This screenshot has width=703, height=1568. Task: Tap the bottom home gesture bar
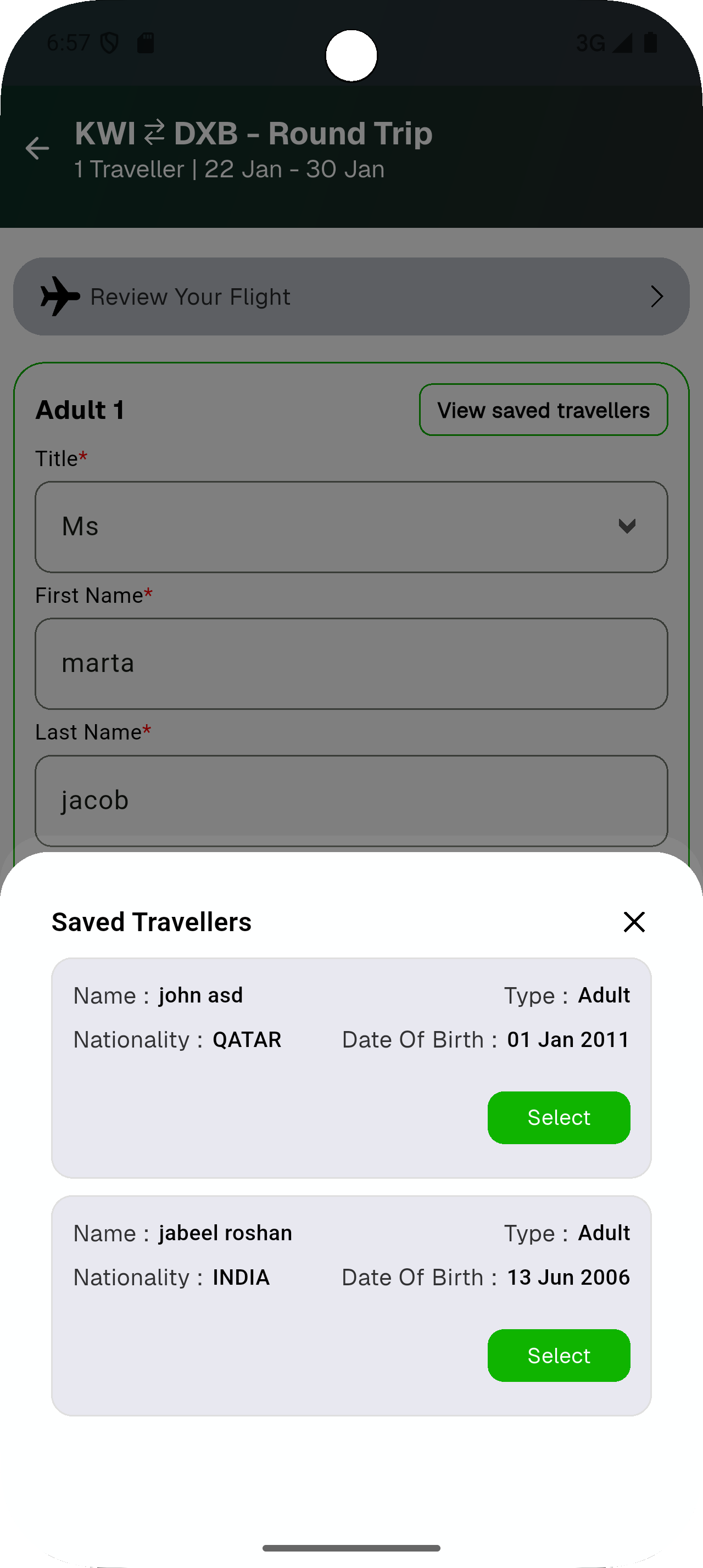tap(351, 1548)
